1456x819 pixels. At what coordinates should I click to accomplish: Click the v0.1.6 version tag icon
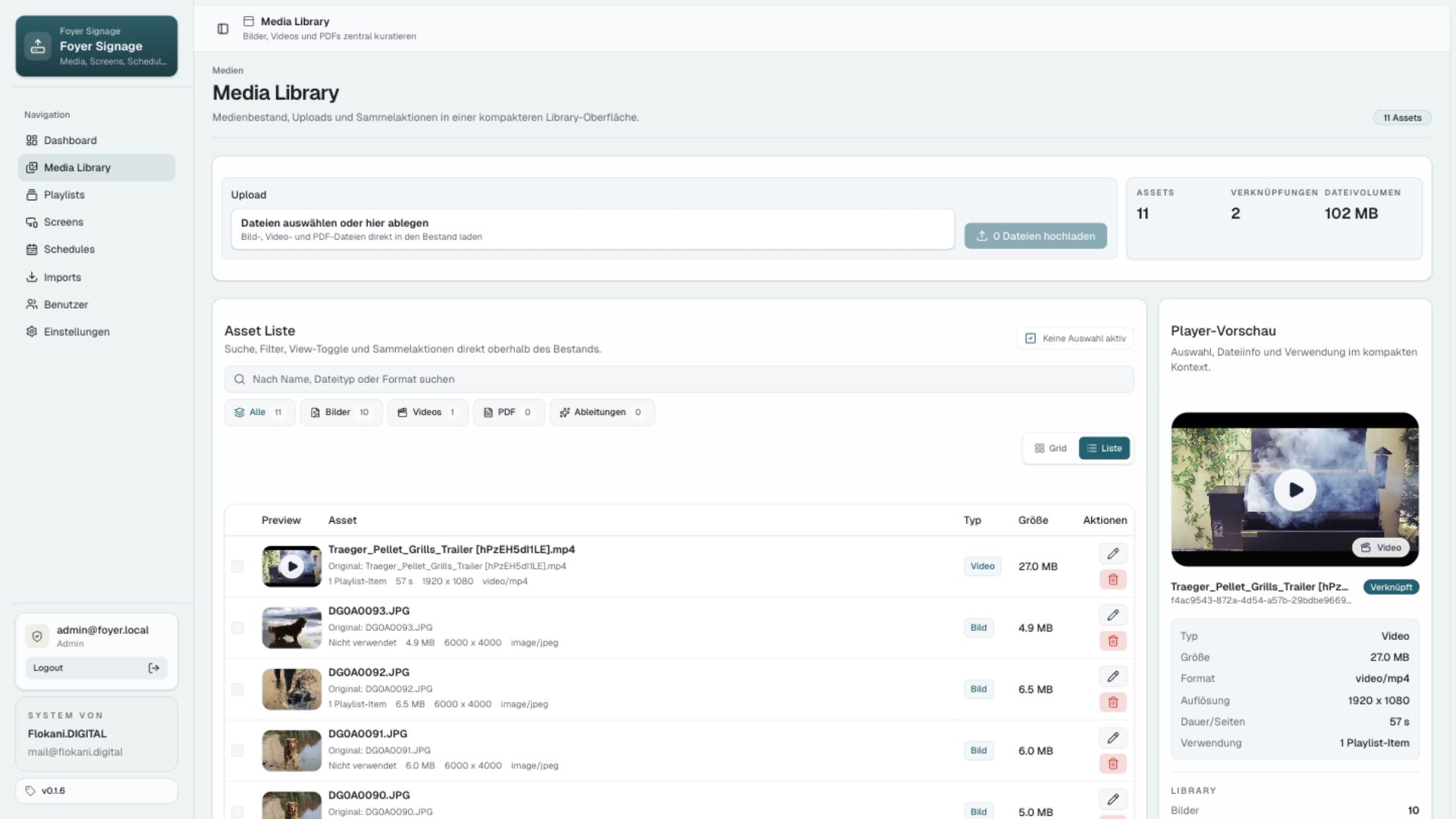pyautogui.click(x=30, y=791)
